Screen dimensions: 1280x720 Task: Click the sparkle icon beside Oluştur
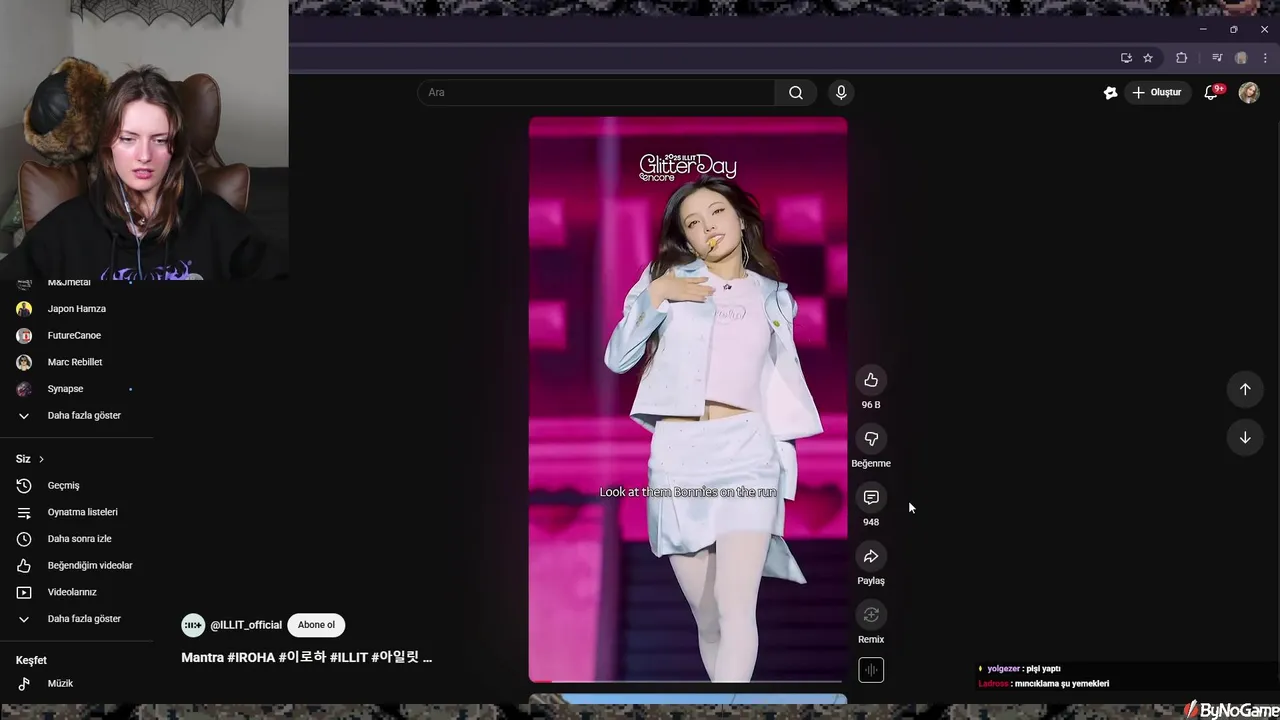click(x=1110, y=92)
